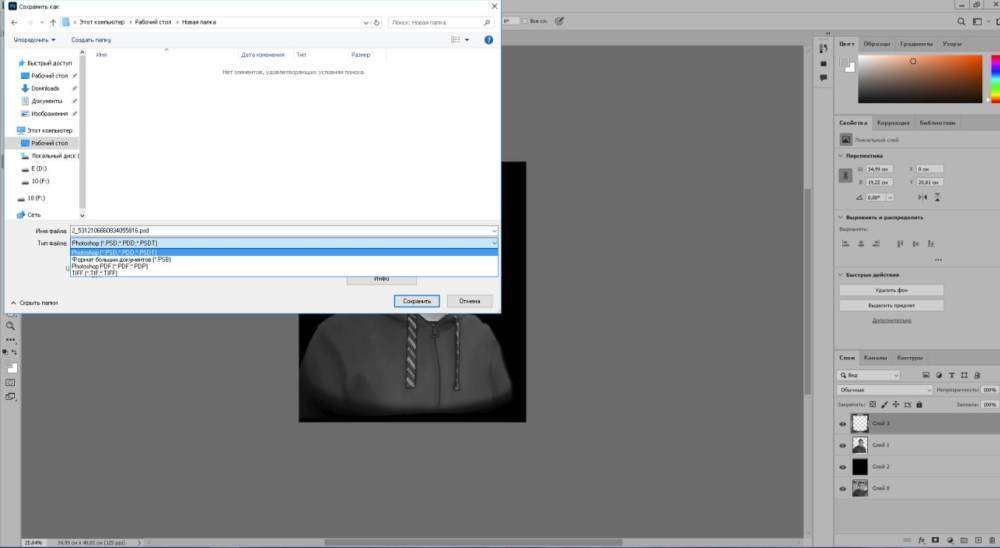This screenshot has height=548, width=1000.
Task: Open the Упорядочить dropdown menu
Action: [34, 40]
